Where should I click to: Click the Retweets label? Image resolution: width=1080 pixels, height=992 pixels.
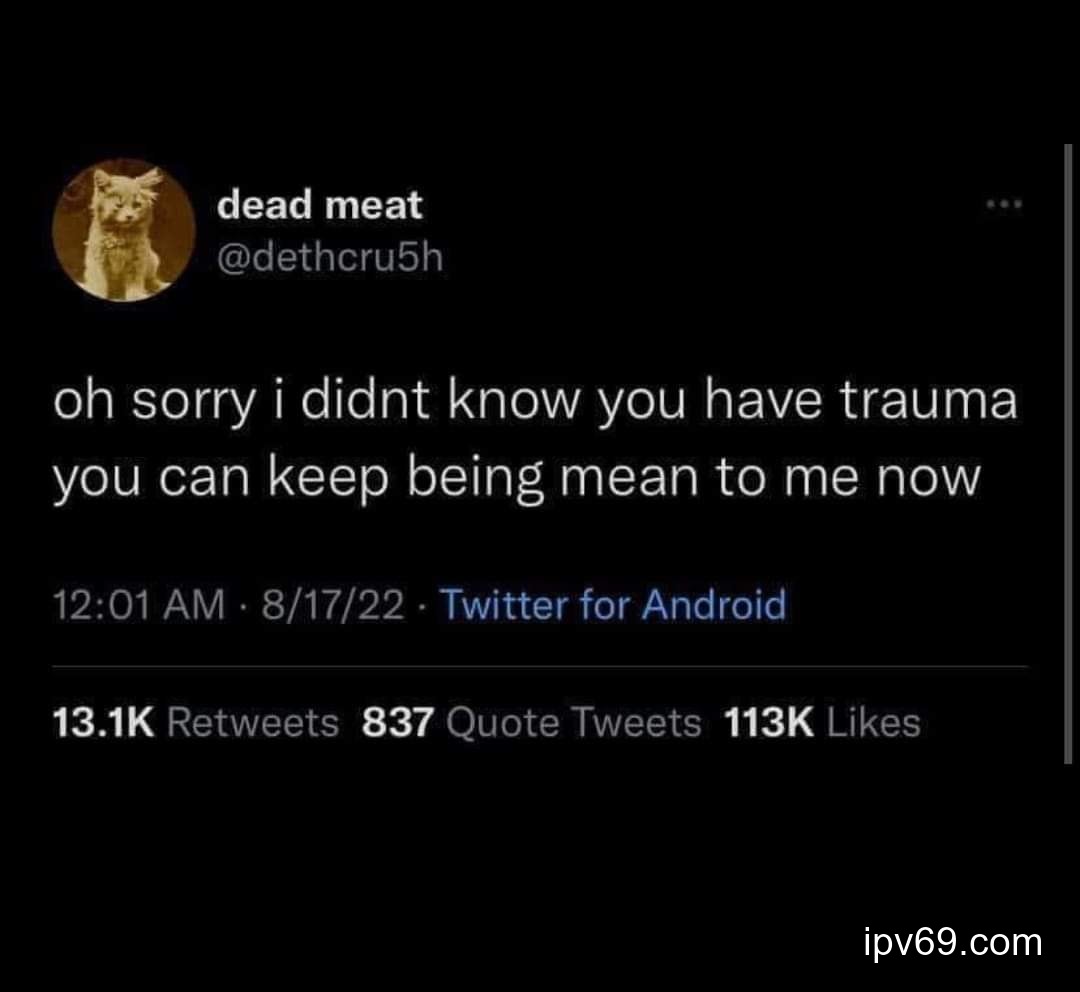253,723
